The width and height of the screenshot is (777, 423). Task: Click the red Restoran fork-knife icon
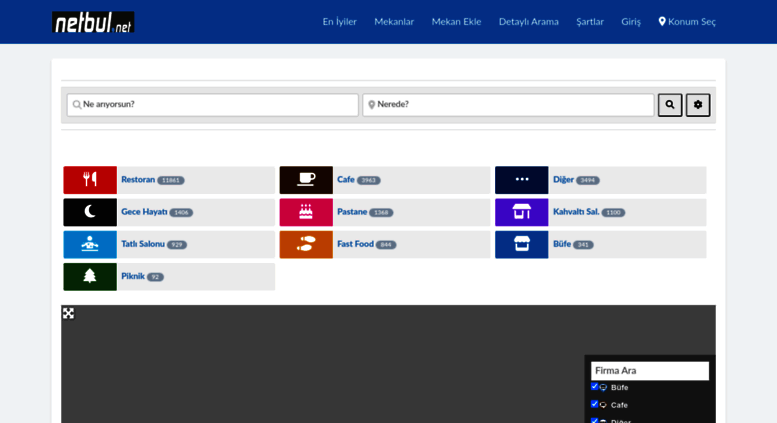point(90,180)
